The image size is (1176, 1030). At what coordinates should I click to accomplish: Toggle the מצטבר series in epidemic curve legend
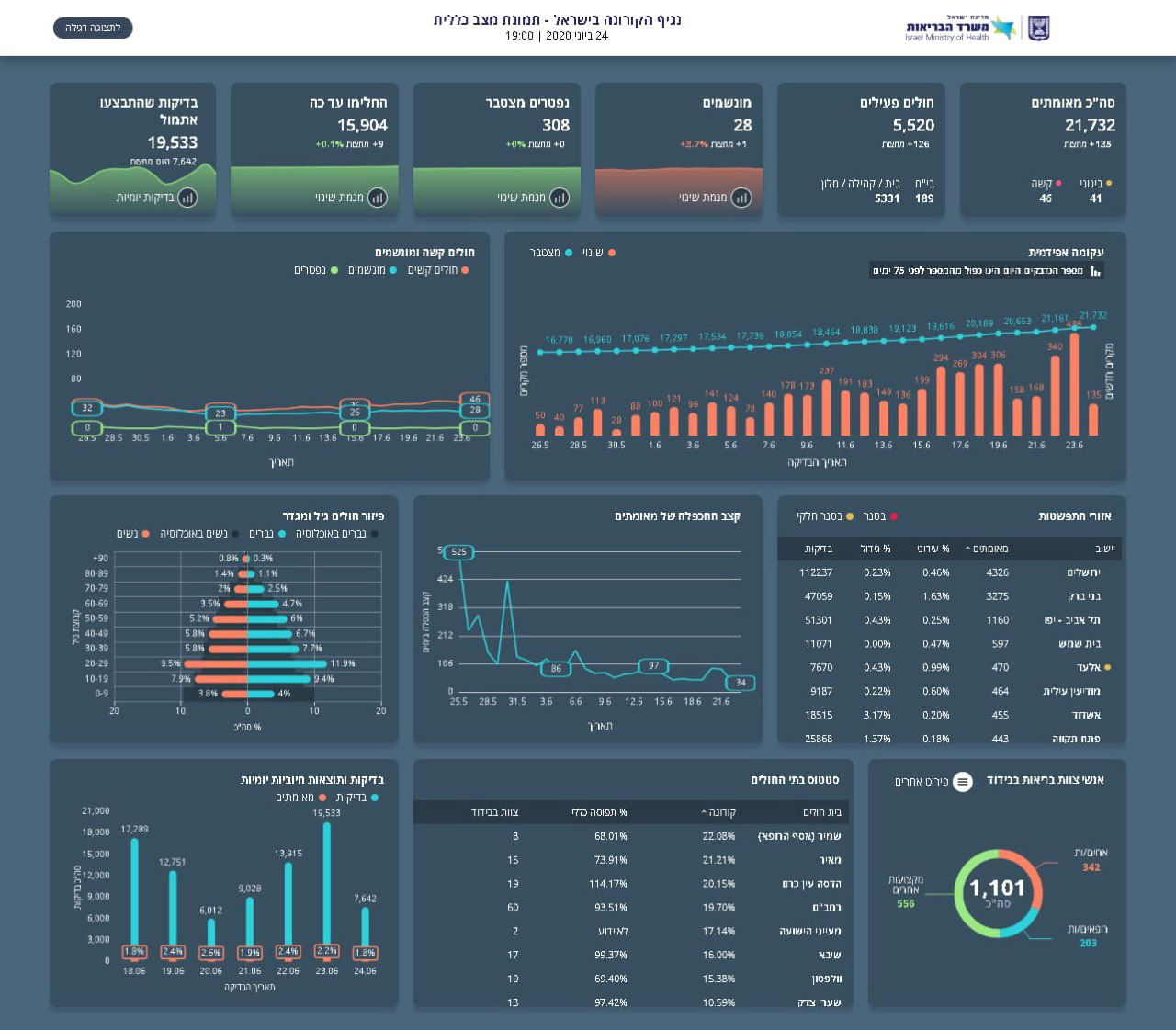click(x=549, y=253)
